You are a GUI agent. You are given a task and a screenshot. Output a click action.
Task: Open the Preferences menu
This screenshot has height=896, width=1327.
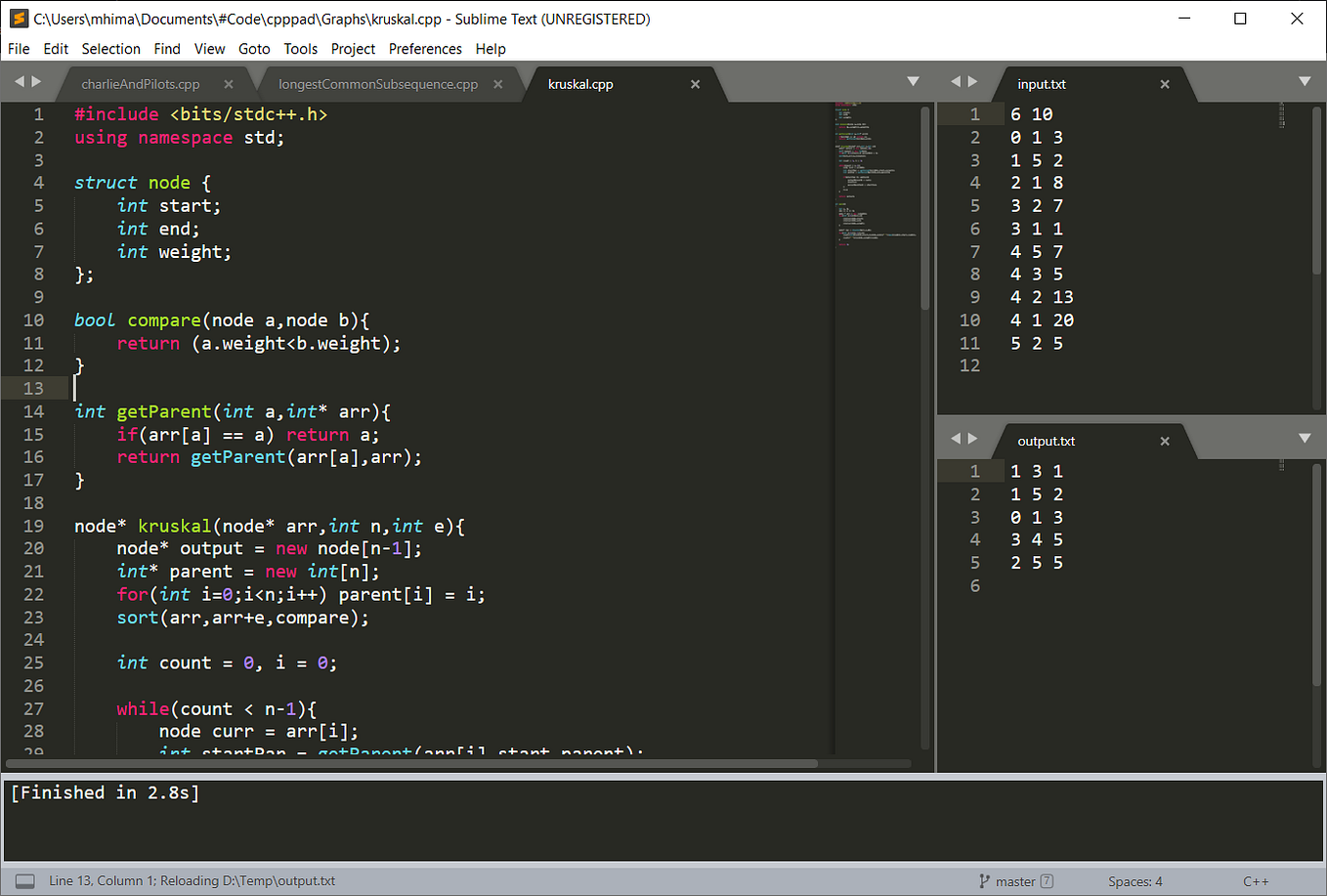[x=425, y=49]
